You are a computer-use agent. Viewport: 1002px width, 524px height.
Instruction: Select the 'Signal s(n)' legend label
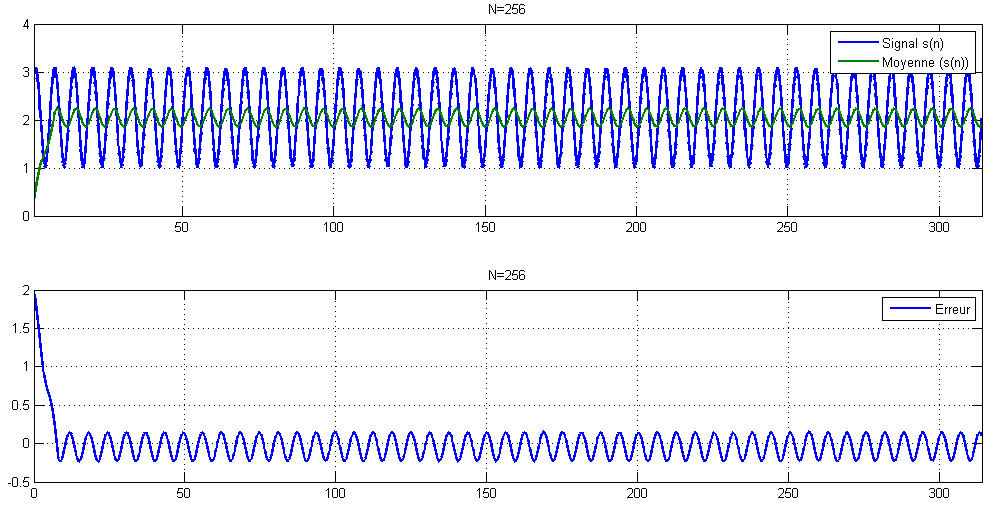pyautogui.click(x=914, y=43)
